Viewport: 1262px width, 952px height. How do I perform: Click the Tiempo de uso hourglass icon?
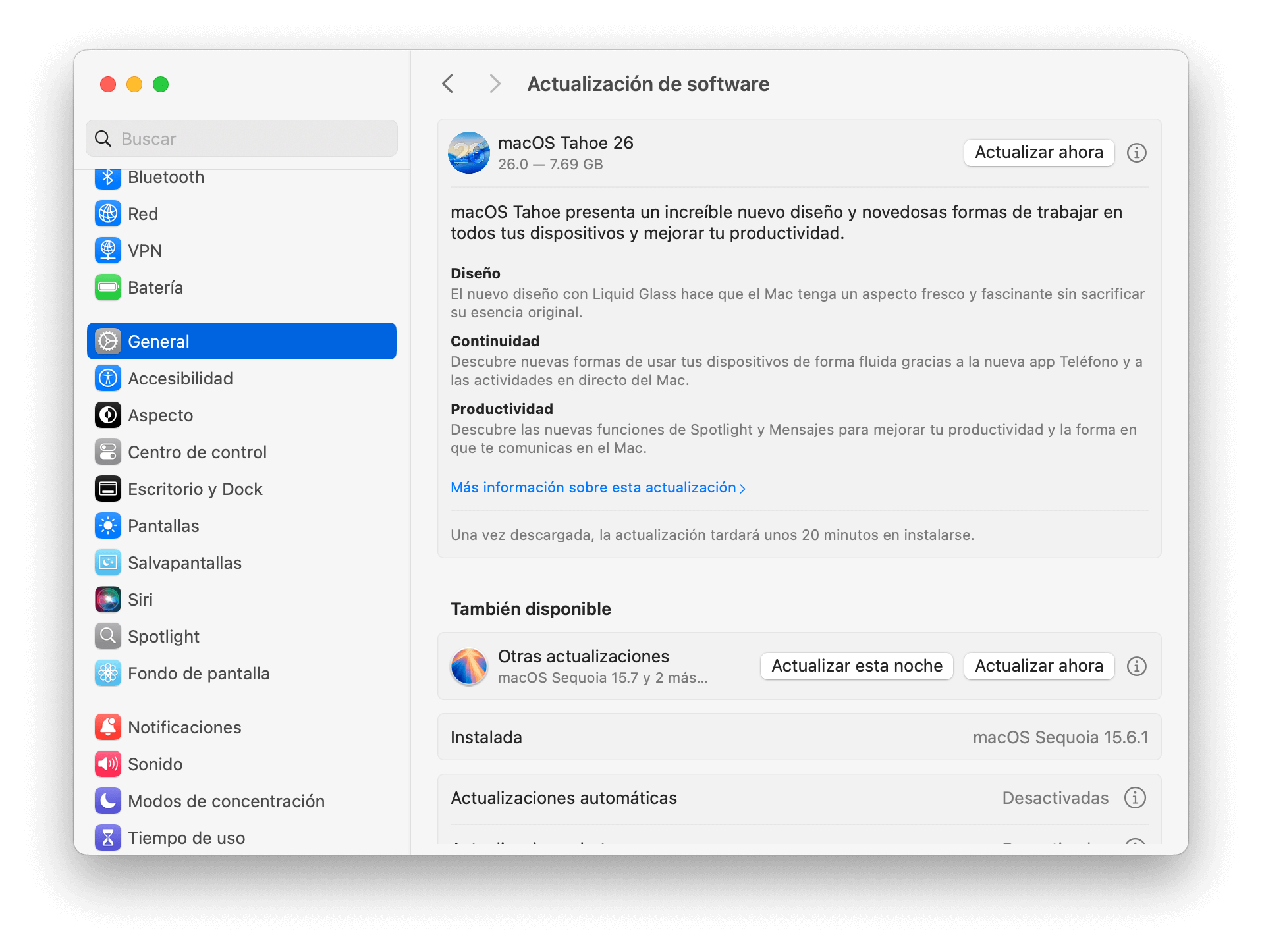[108, 838]
